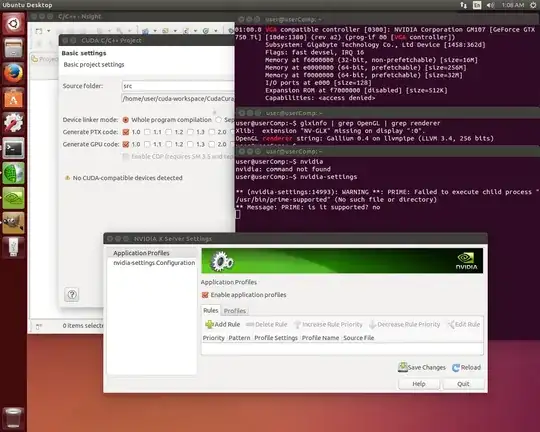Click the NVIDIA settings launcher icon
The width and height of the screenshot is (540, 432).
click(x=13, y=198)
